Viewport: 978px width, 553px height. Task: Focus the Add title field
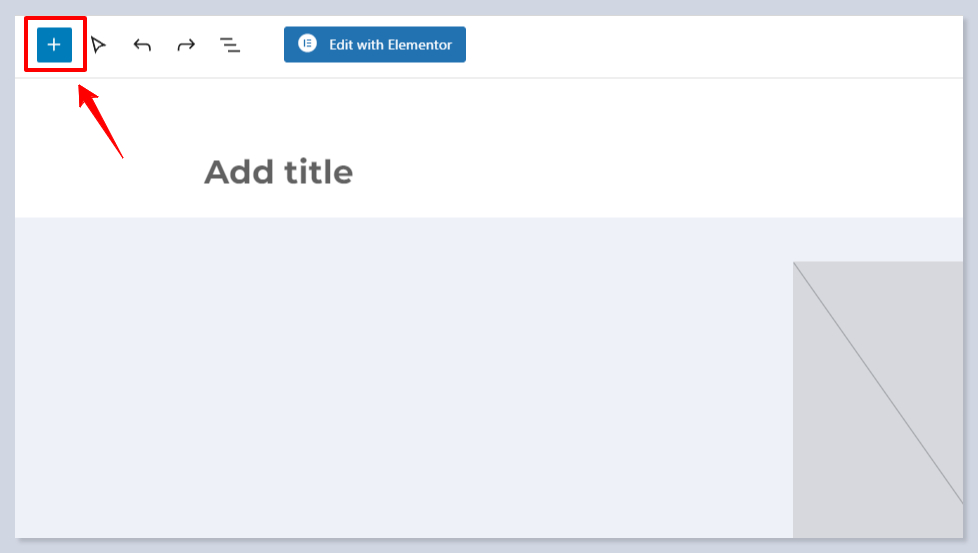(x=278, y=172)
